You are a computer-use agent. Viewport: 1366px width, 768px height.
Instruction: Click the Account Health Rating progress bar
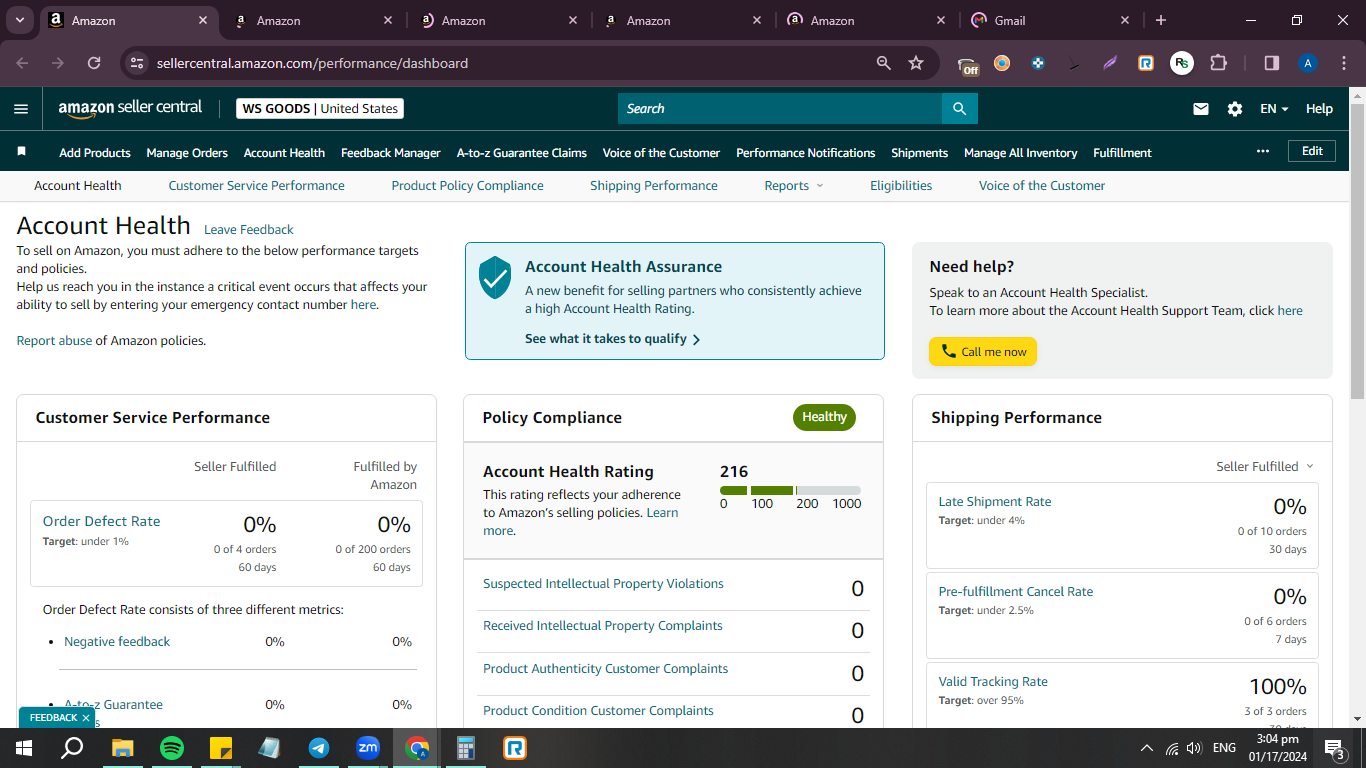(790, 490)
